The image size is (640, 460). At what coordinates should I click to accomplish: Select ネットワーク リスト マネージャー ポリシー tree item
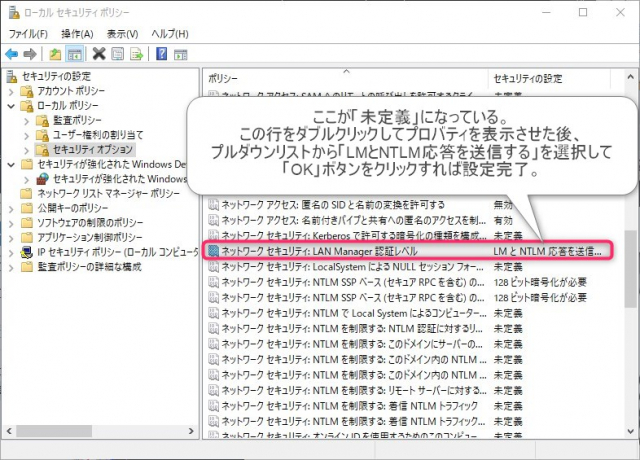coord(109,193)
